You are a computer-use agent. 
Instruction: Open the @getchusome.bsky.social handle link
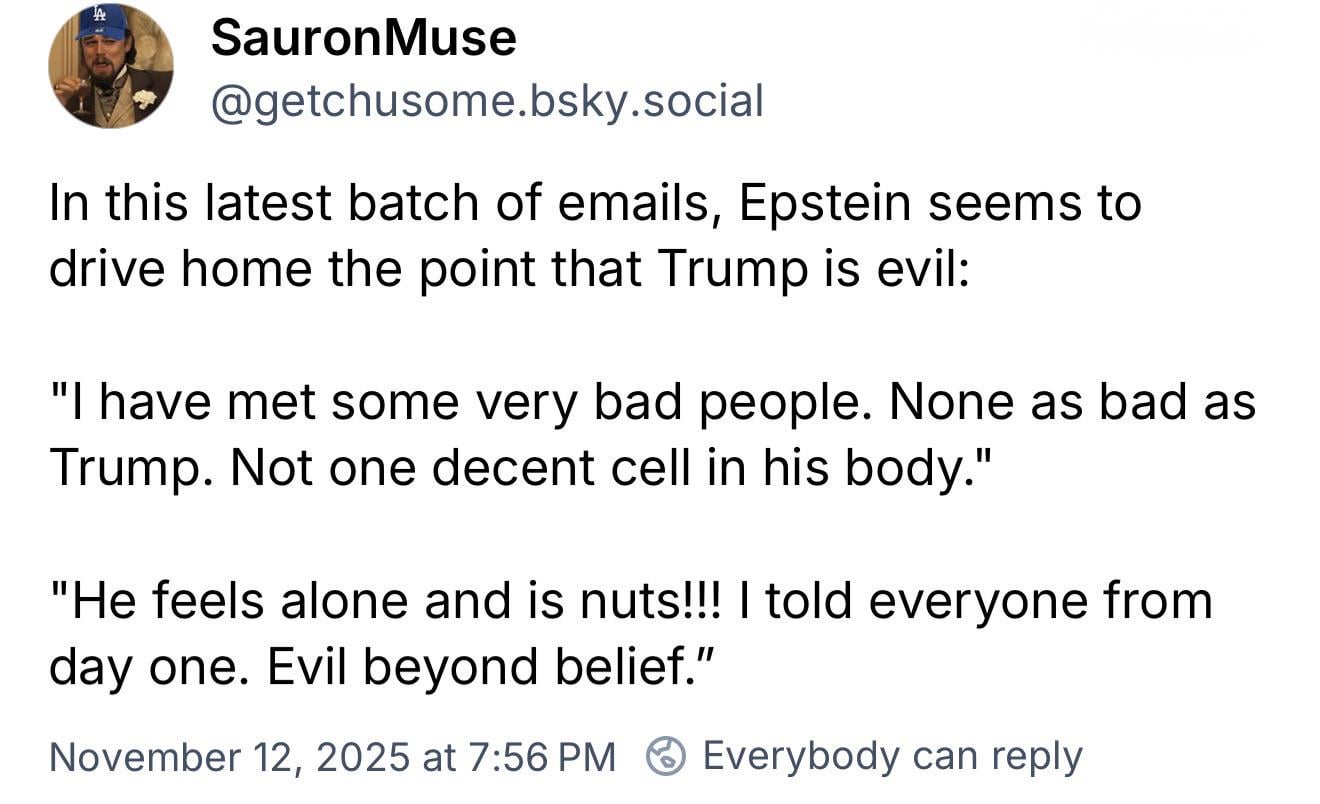point(486,101)
